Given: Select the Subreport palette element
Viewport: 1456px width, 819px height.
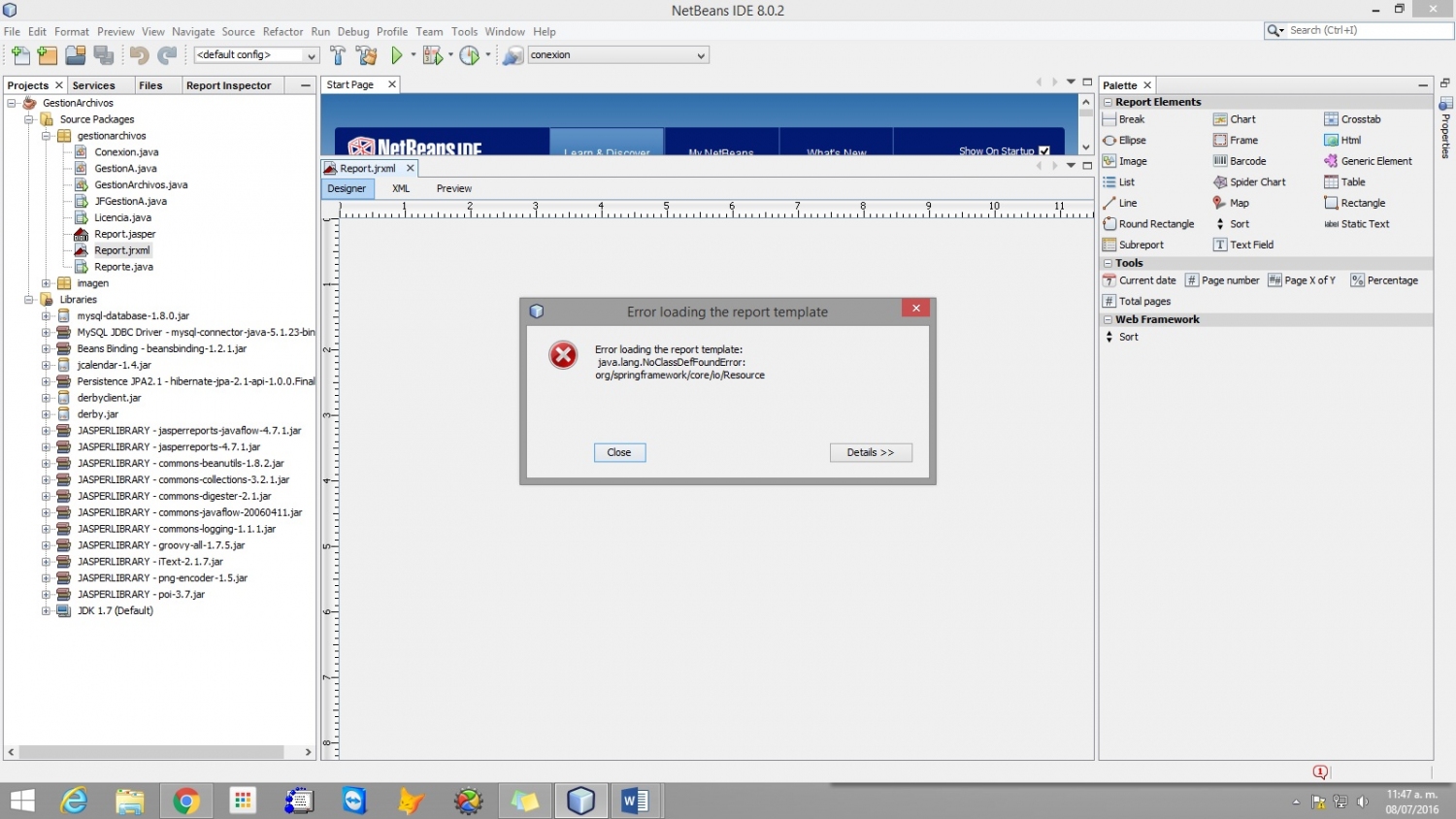Looking at the screenshot, I should [x=1133, y=245].
